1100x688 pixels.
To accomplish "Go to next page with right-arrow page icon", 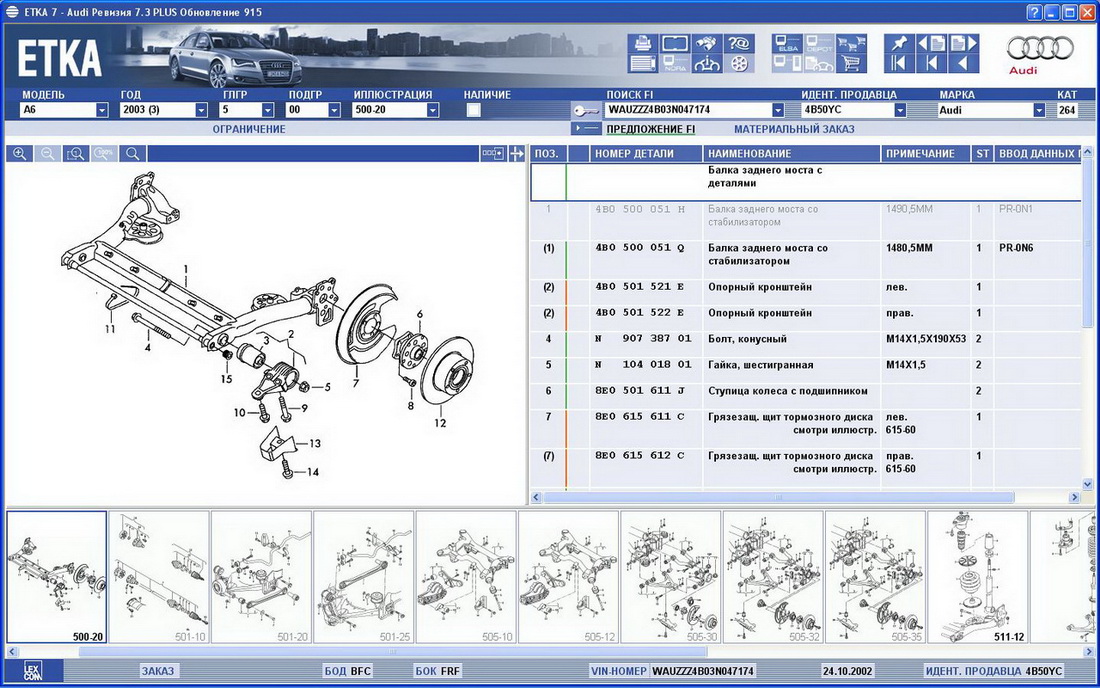I will click(x=962, y=43).
